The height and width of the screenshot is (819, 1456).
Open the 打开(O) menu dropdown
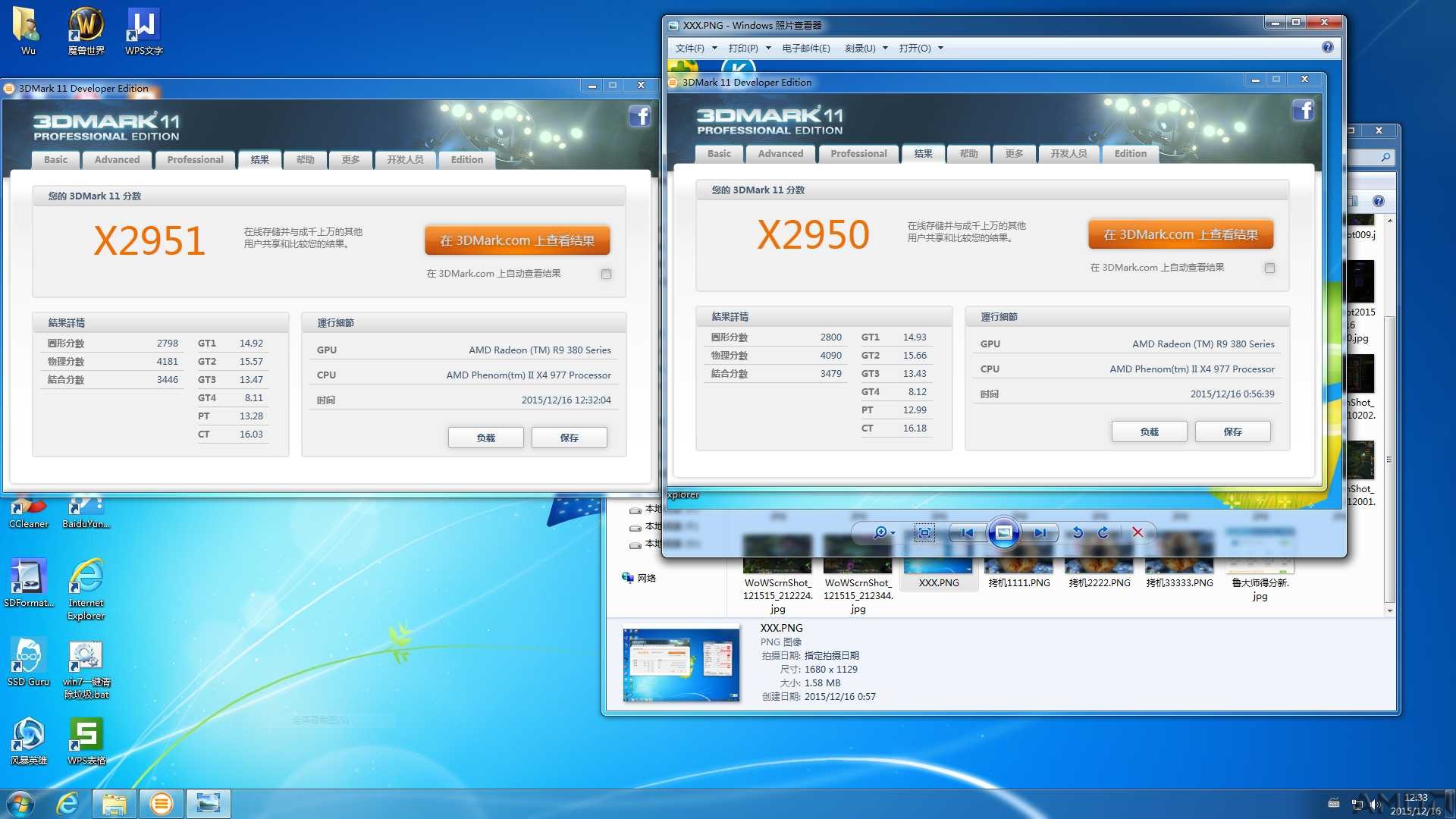click(921, 49)
